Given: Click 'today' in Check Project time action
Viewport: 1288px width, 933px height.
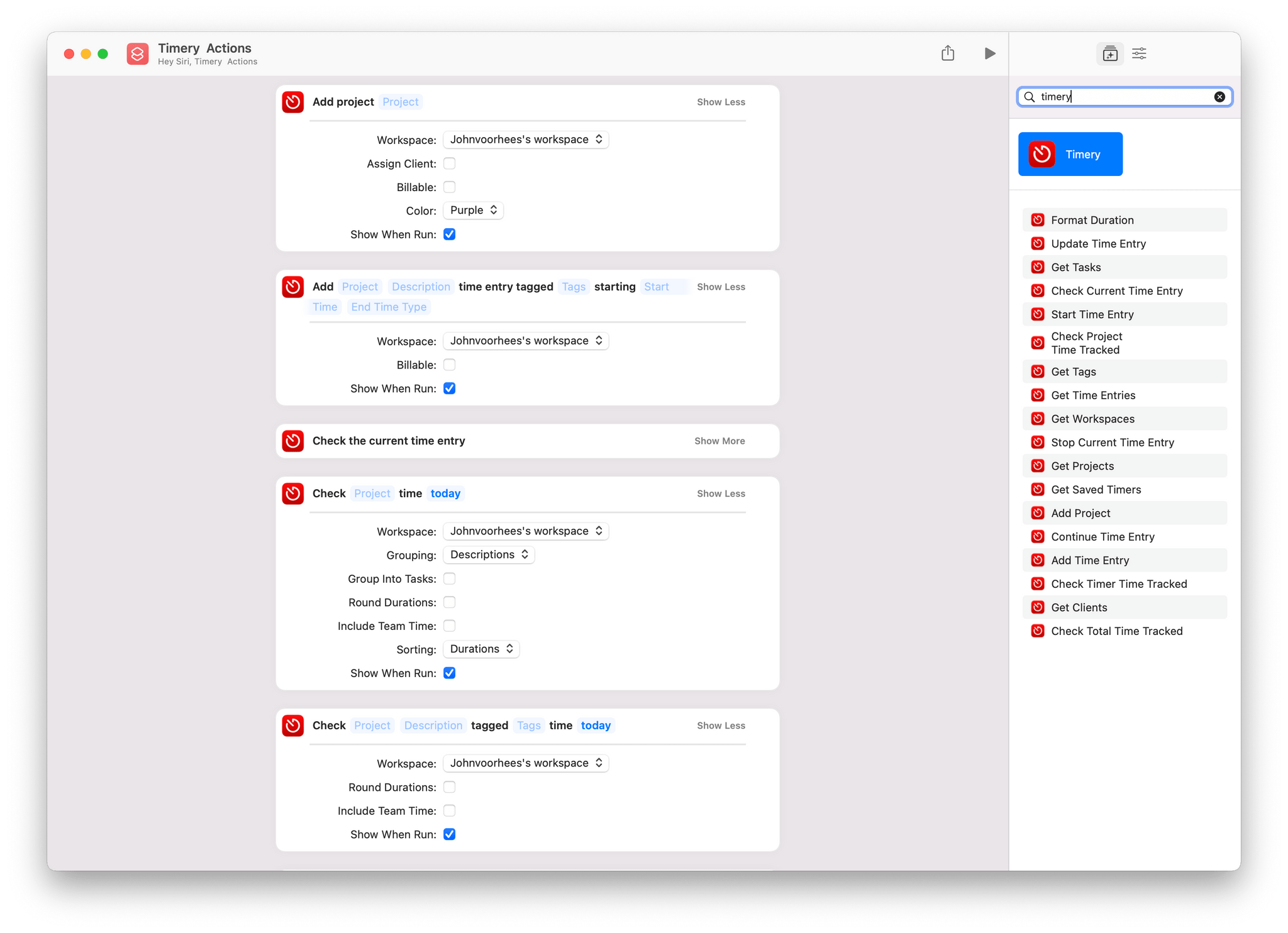Looking at the screenshot, I should (445, 494).
